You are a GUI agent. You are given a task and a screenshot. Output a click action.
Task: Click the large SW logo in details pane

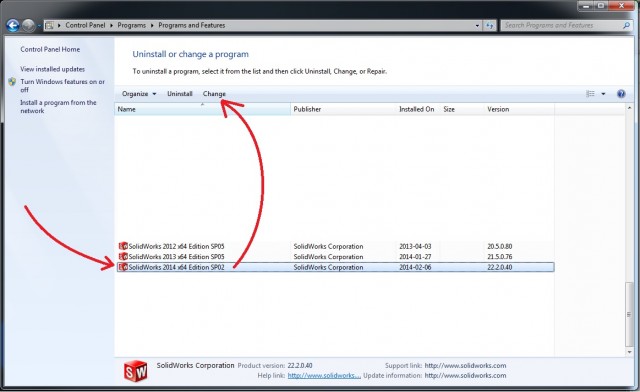point(136,371)
